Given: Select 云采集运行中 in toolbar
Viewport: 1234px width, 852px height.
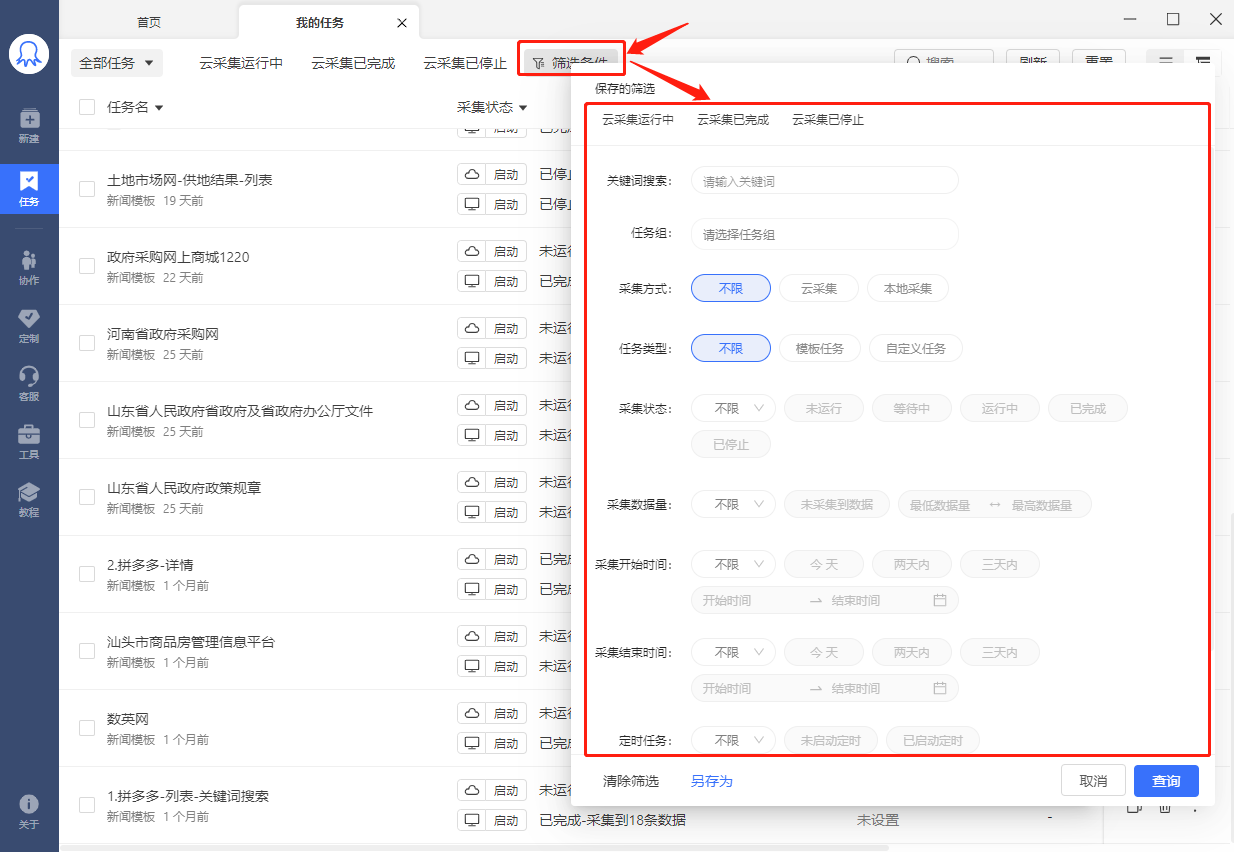Looking at the screenshot, I should point(241,63).
